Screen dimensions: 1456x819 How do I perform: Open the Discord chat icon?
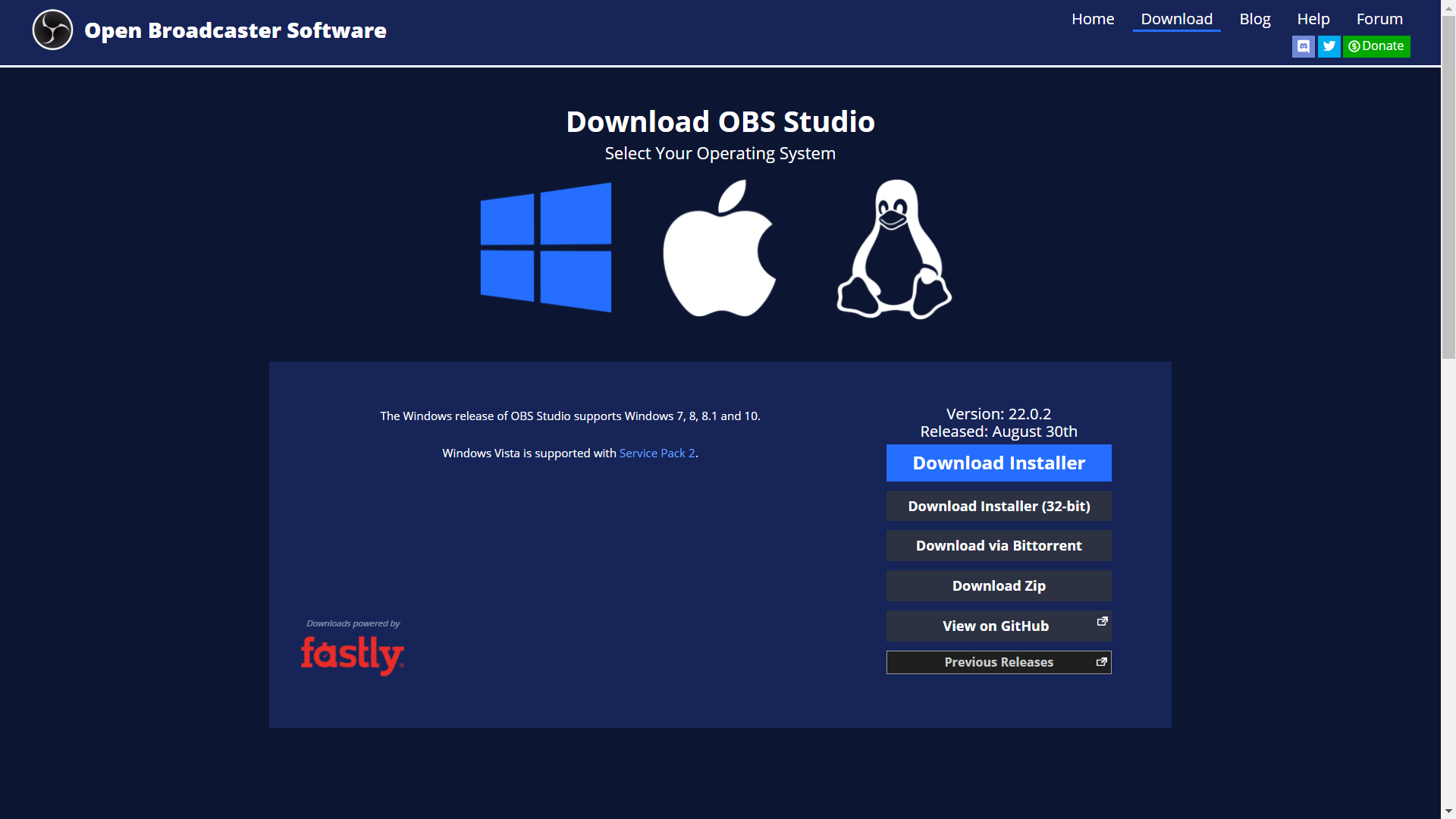(1304, 46)
